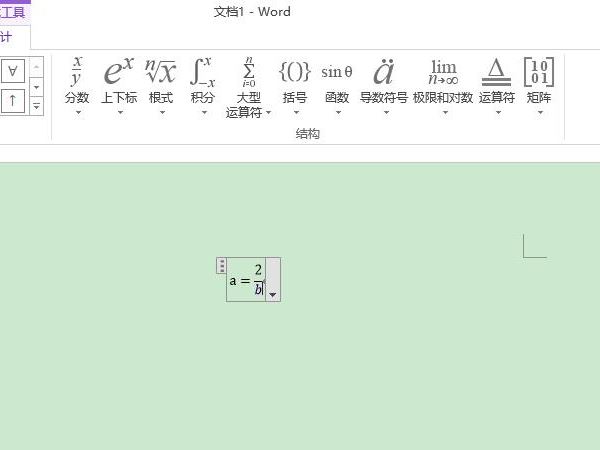The image size is (600, 450).
Task: Expand the 函数 dropdown arrow
Action: [338, 112]
